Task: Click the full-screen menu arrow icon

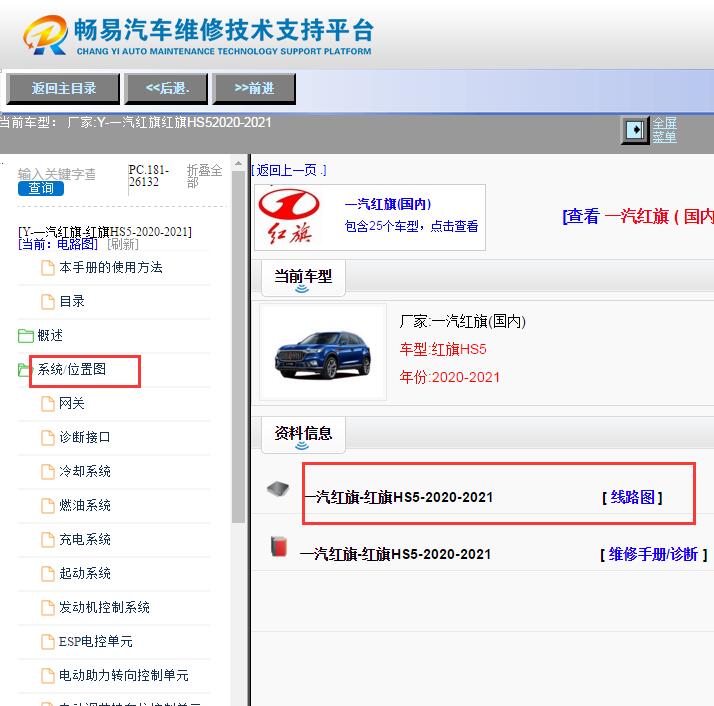Action: (x=635, y=130)
